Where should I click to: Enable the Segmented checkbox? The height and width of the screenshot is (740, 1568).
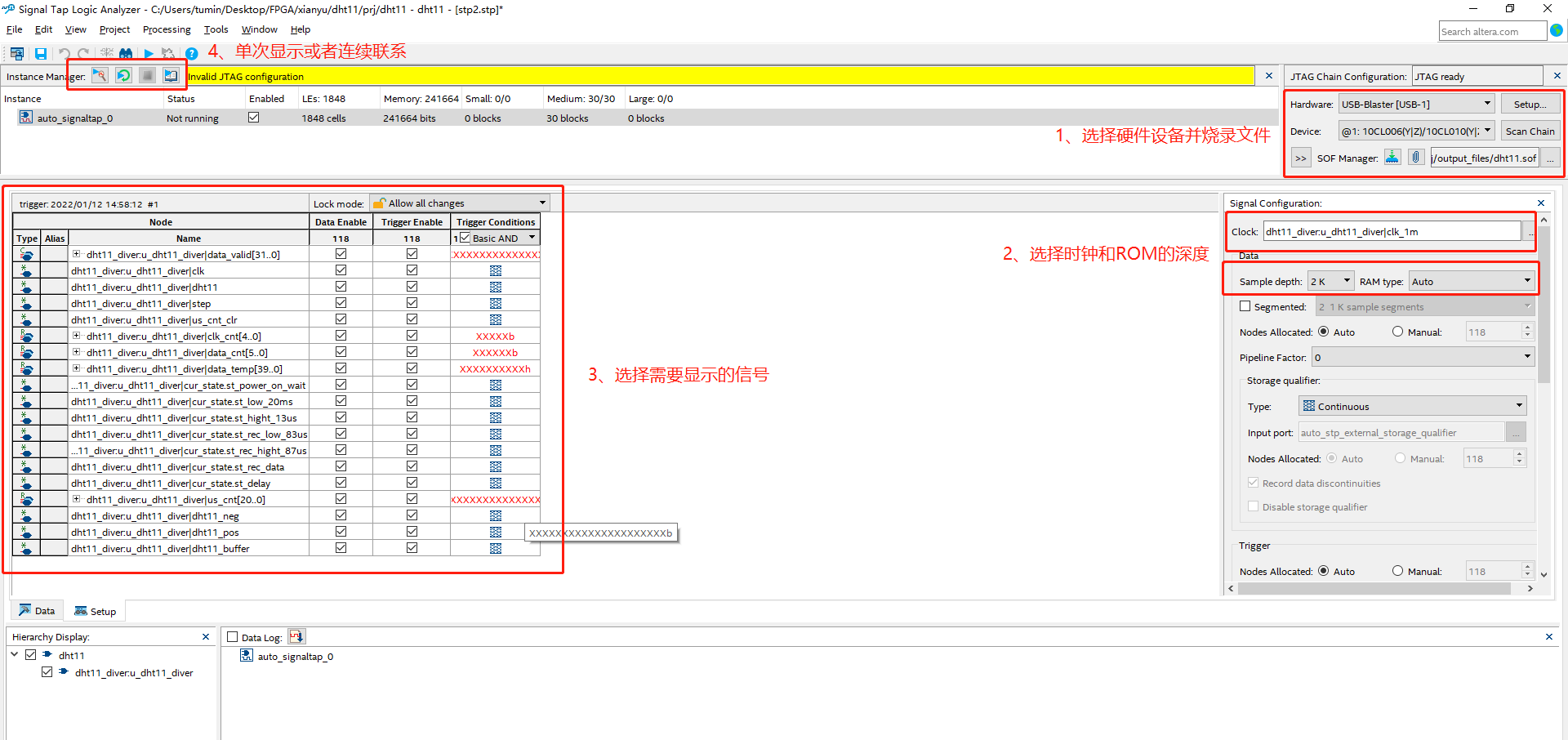click(x=1245, y=306)
